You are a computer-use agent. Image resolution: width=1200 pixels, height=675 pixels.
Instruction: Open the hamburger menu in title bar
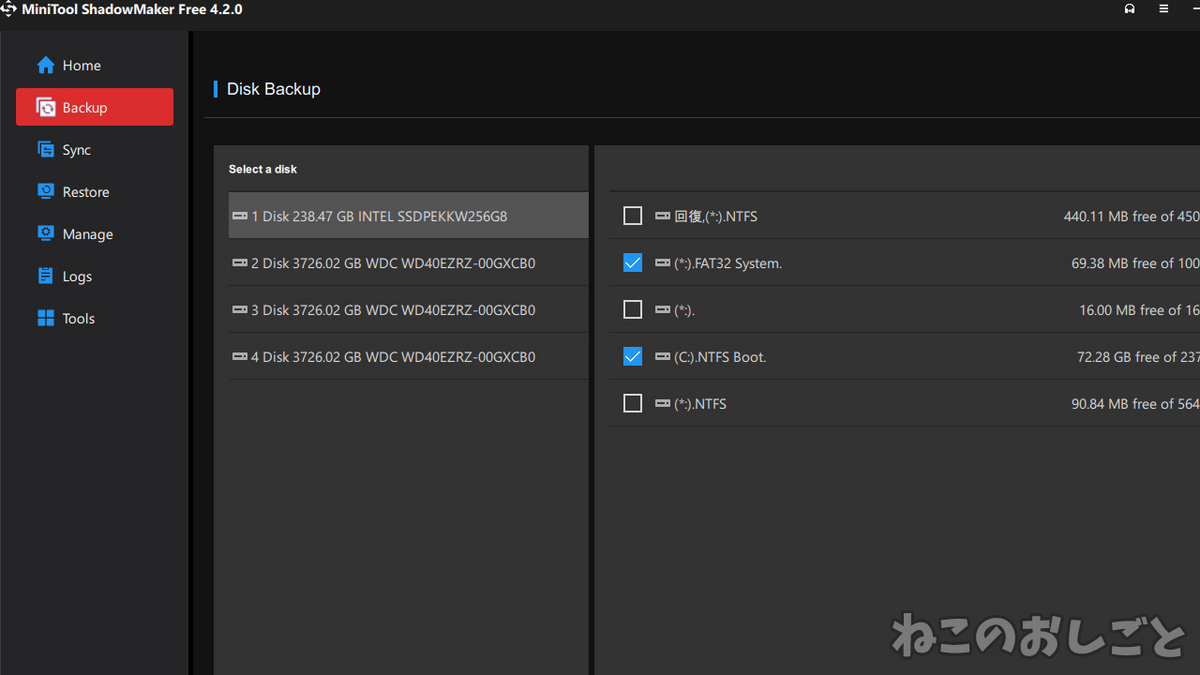pyautogui.click(x=1163, y=9)
